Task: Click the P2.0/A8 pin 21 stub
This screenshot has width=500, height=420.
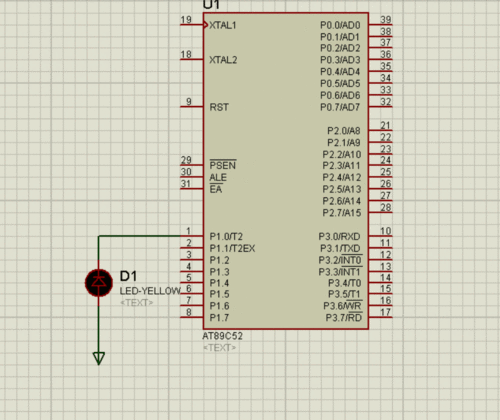Action: tap(380, 130)
